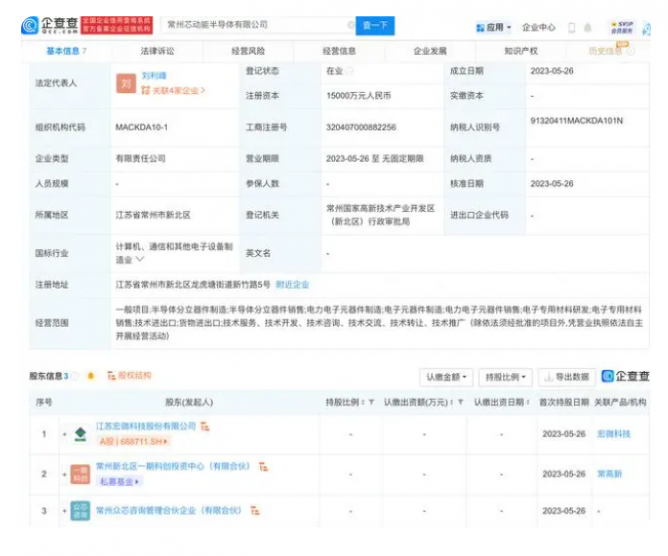The height and width of the screenshot is (556, 668).
Task: Expand the 应用 menu in the header
Action: pyautogui.click(x=495, y=27)
